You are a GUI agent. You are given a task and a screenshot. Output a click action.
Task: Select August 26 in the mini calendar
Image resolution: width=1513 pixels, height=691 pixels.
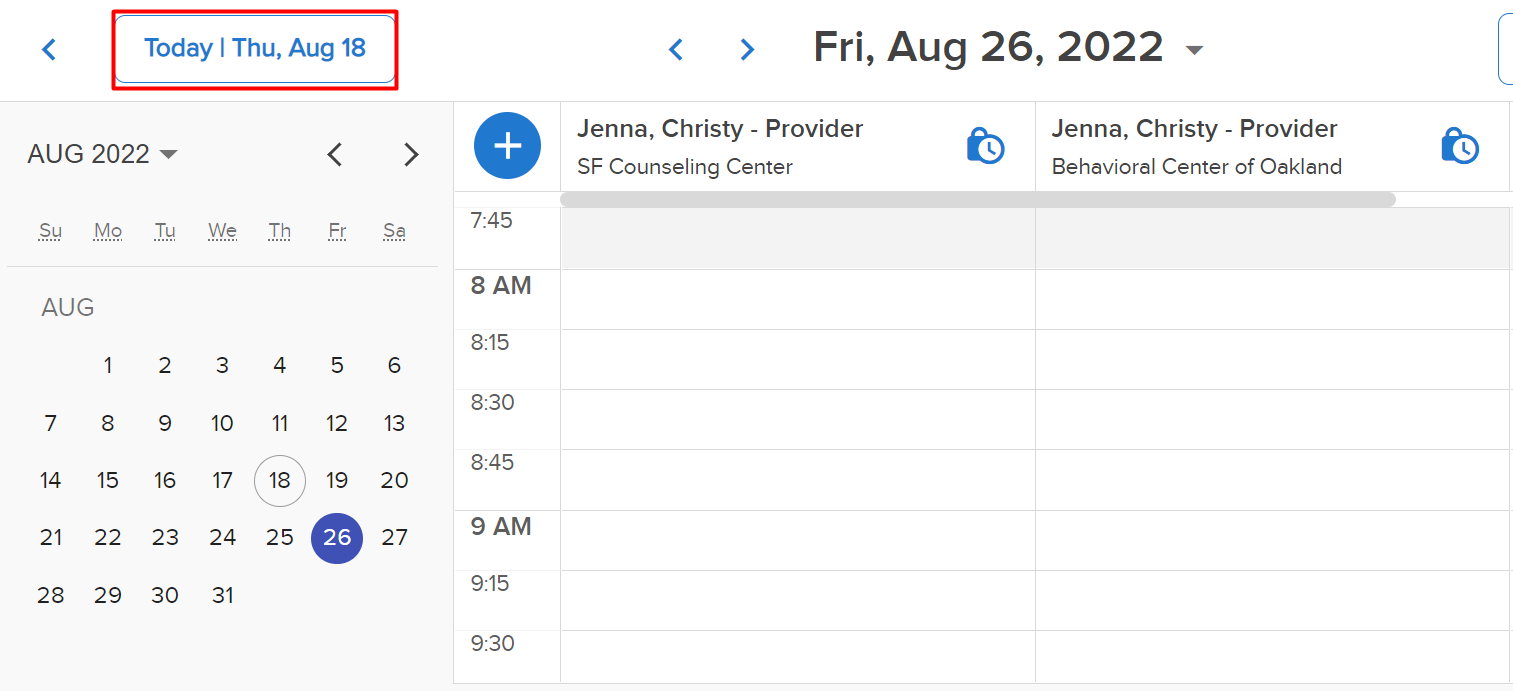pos(337,538)
